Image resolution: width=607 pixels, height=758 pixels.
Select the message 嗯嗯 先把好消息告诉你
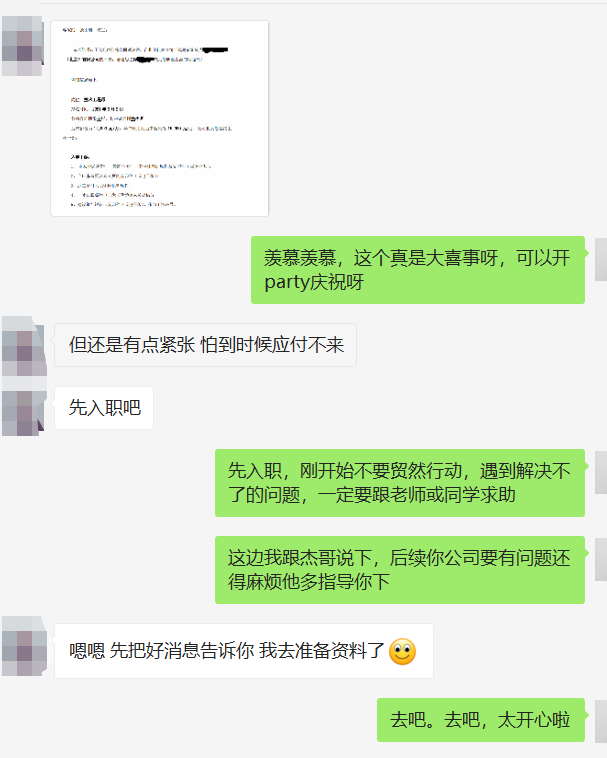(244, 651)
